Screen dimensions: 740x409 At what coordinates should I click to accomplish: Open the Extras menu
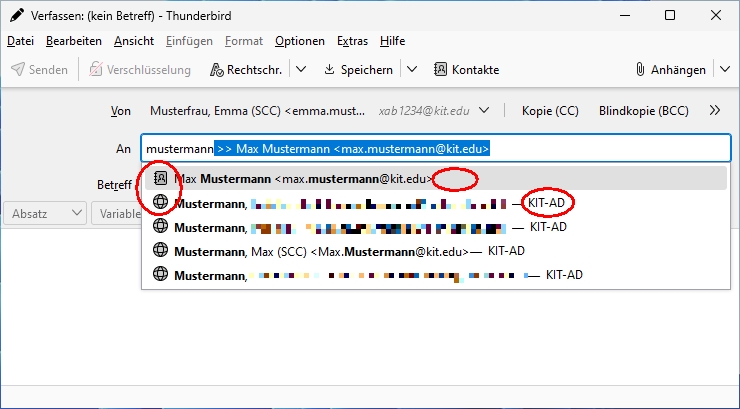[x=352, y=41]
